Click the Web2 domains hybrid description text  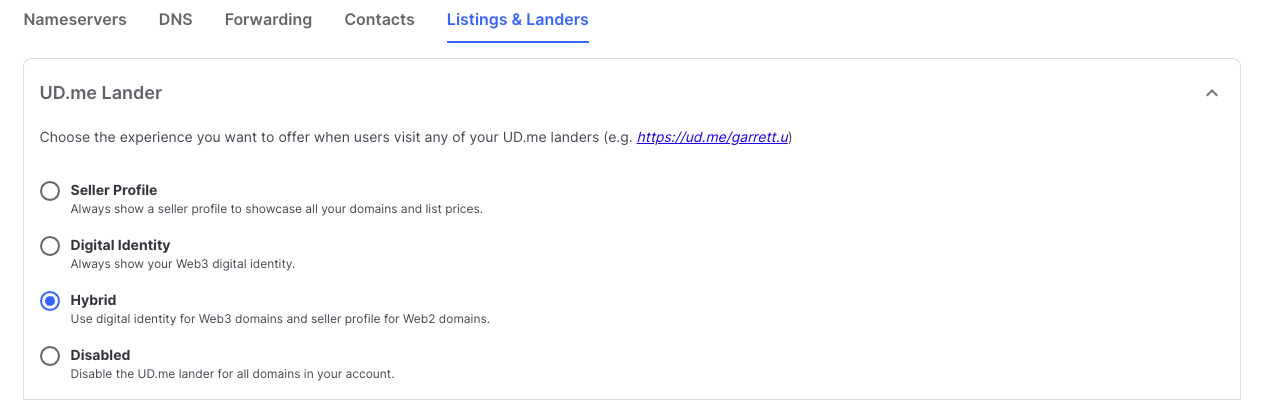pos(279,319)
